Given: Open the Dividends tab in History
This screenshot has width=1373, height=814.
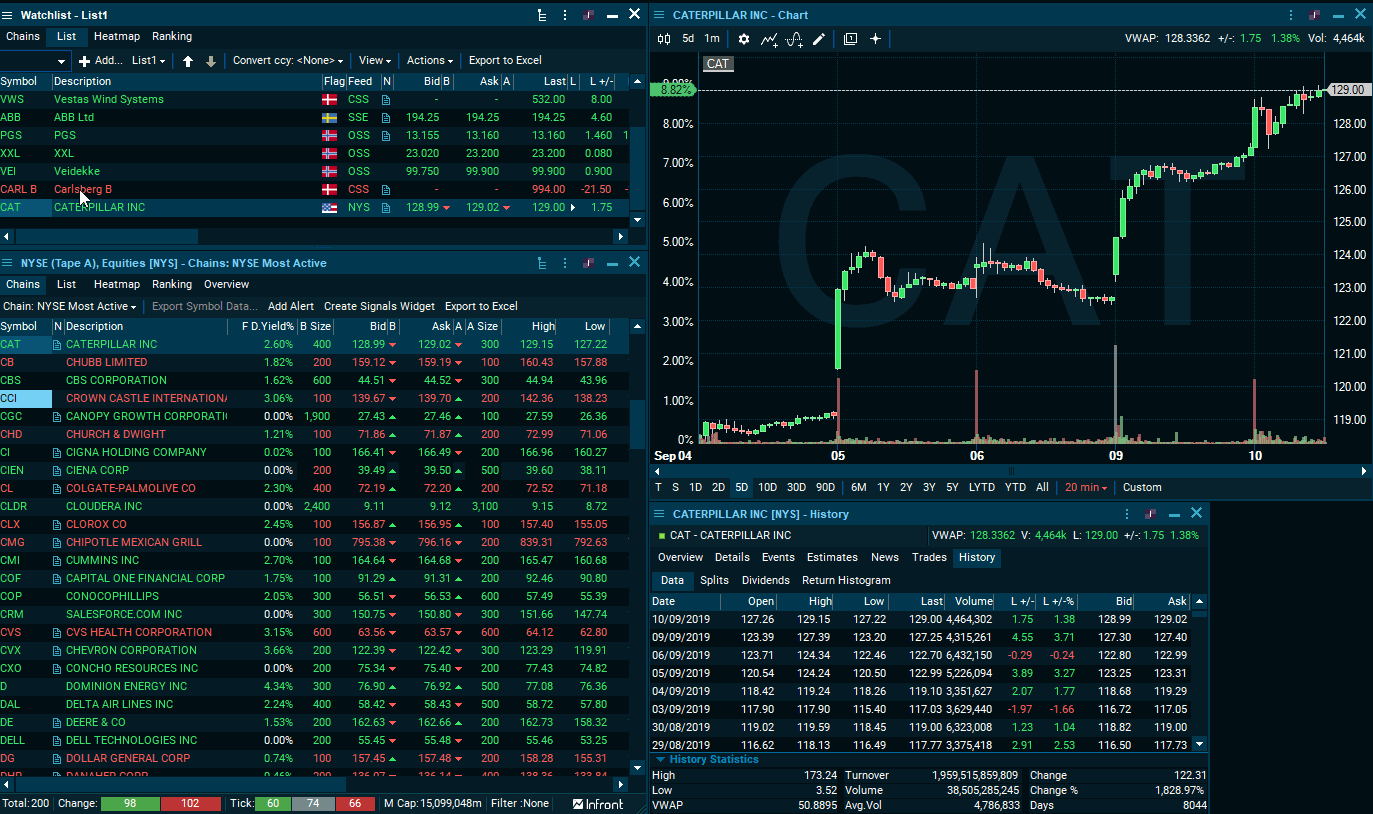Looking at the screenshot, I should tap(765, 581).
